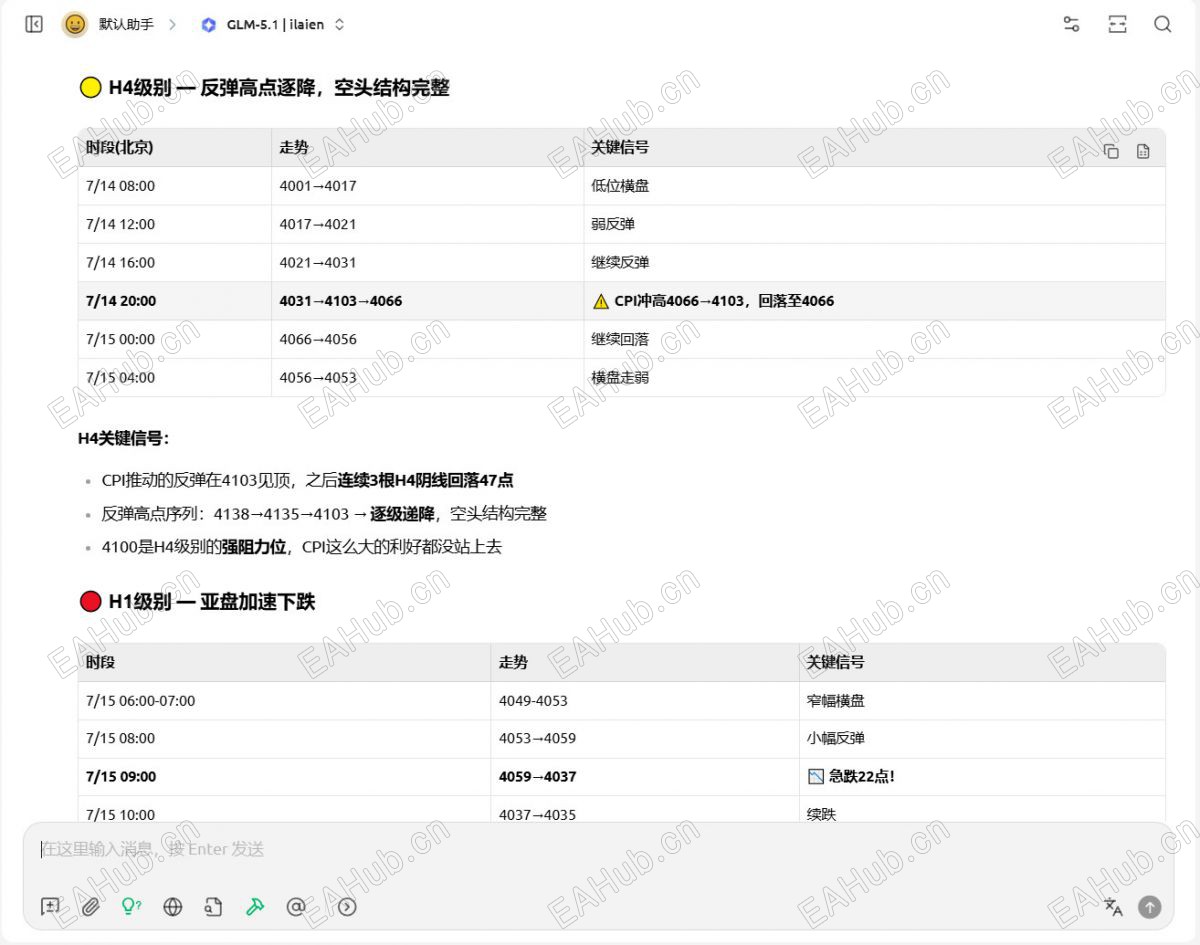This screenshot has width=1200, height=945.
Task: Open the GLM-5.1 model selector
Action: coord(273,24)
